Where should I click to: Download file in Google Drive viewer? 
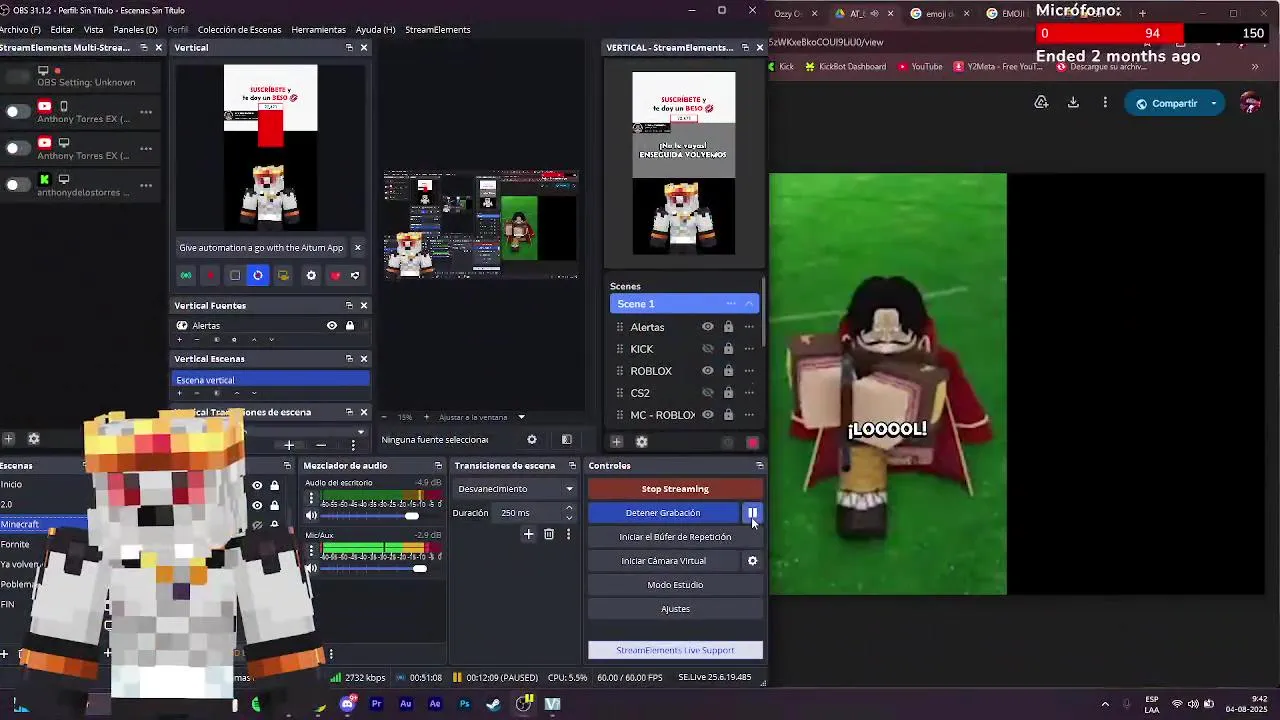click(x=1073, y=102)
